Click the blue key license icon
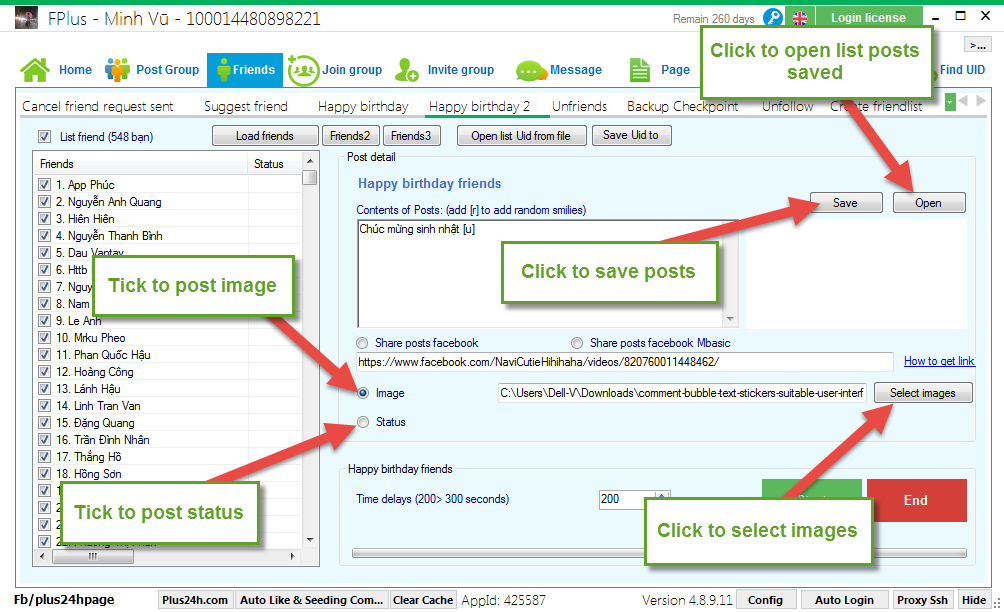The image size is (1004, 612). (773, 17)
